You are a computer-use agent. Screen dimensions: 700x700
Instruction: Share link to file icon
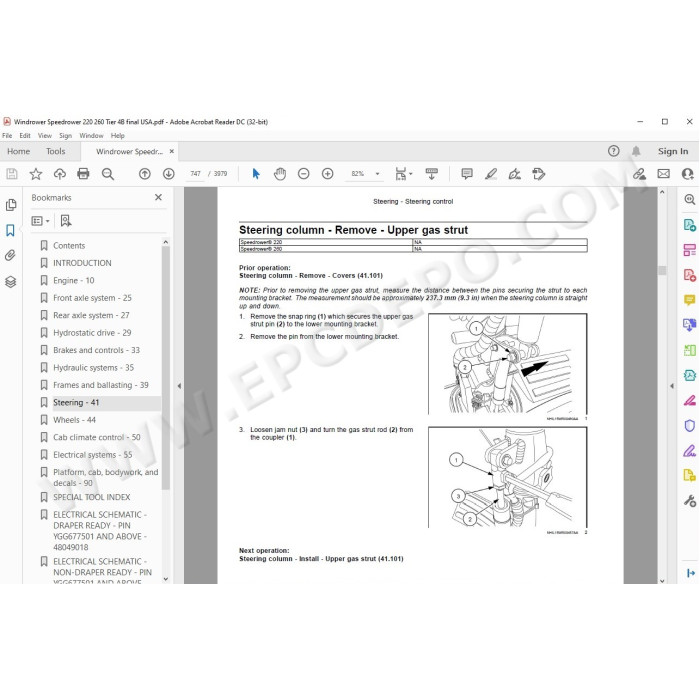[x=639, y=174]
